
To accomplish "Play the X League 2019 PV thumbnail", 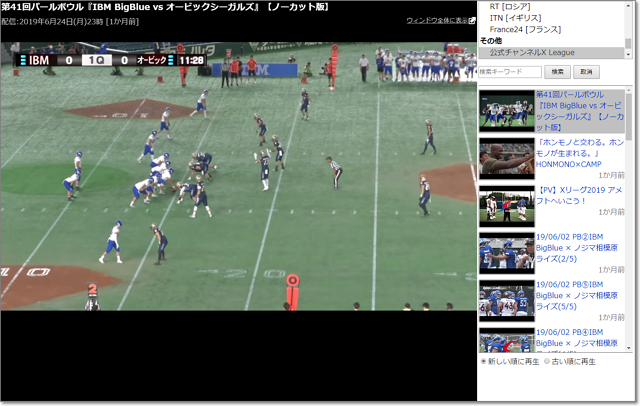I will coord(507,206).
